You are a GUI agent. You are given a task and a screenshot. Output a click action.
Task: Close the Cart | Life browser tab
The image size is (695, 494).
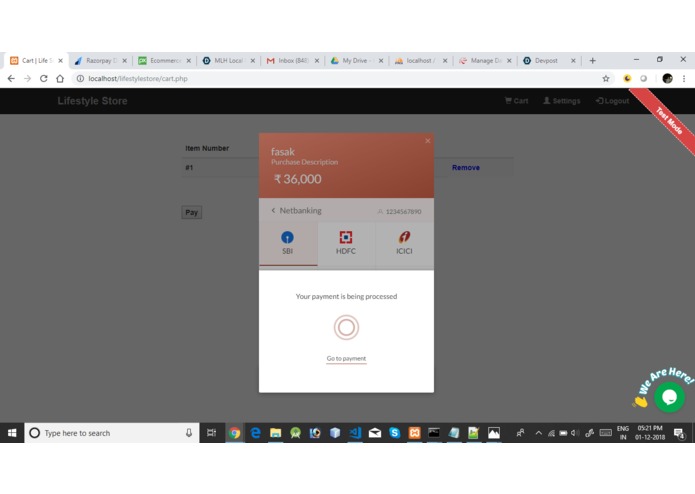(x=60, y=61)
